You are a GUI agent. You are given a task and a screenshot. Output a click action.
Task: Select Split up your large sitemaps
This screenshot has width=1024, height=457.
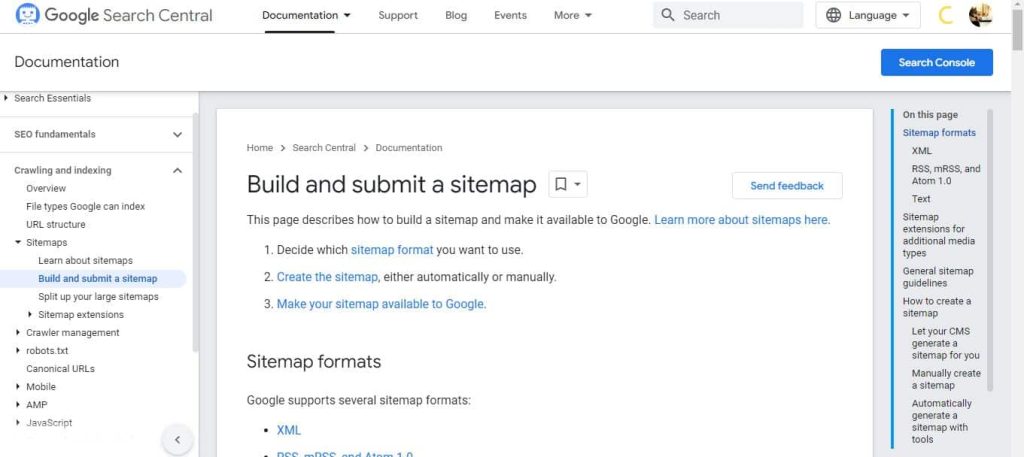(98, 296)
